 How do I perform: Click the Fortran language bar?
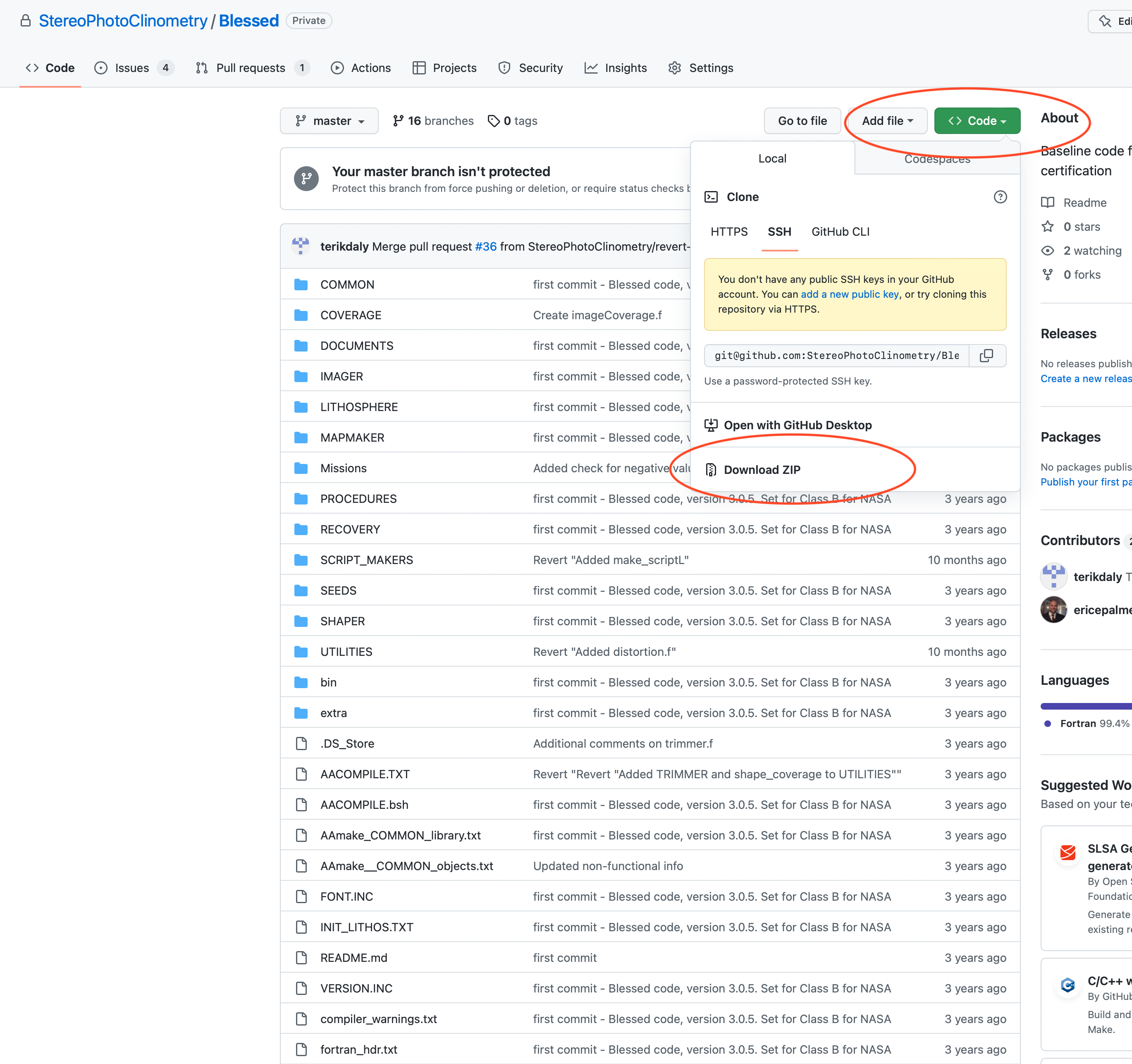(x=1085, y=706)
